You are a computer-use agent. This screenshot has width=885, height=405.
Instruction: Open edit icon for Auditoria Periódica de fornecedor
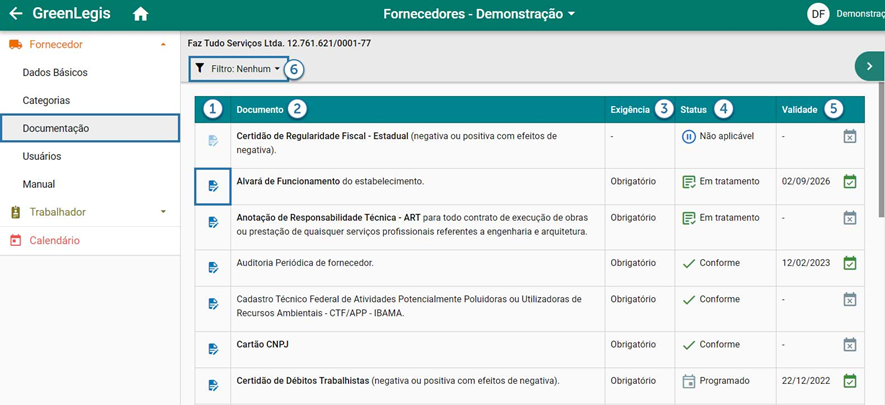[x=213, y=267]
